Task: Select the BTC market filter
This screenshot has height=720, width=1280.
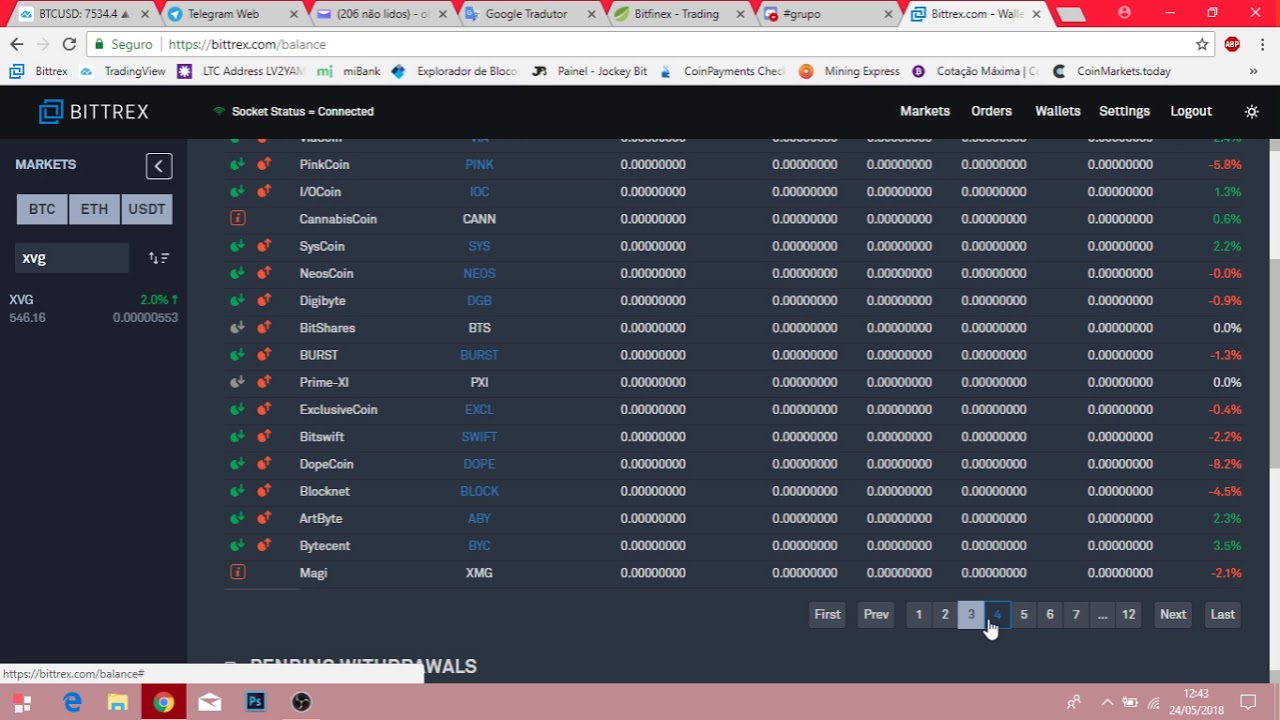Action: click(42, 209)
